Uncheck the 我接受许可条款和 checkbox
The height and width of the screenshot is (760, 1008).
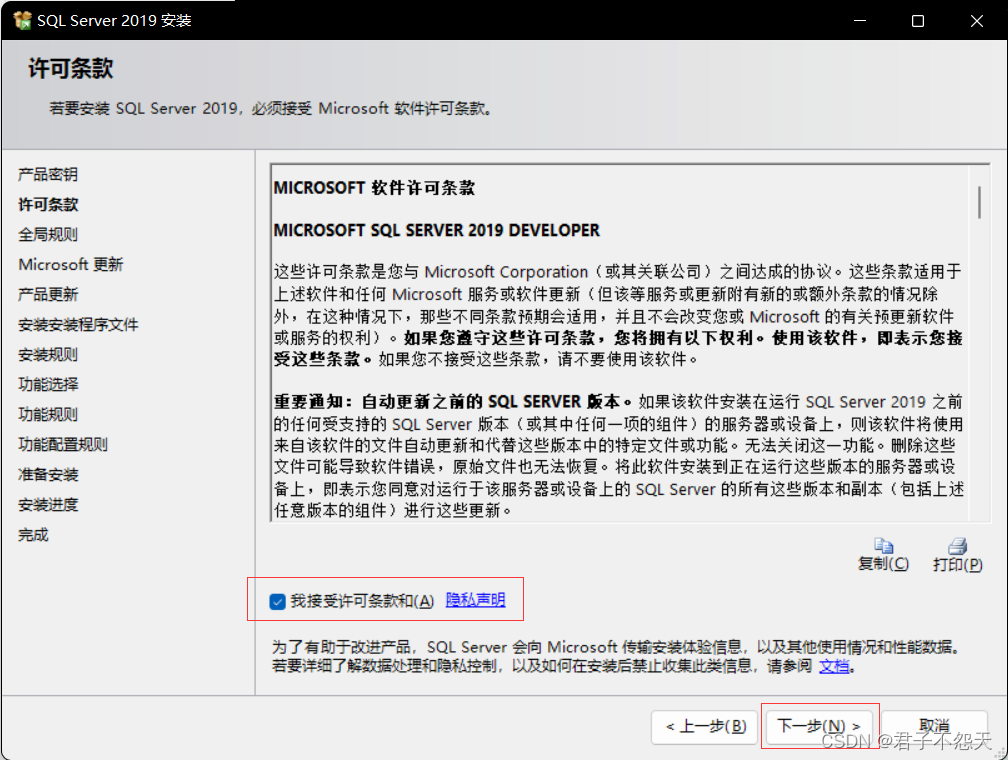point(278,601)
